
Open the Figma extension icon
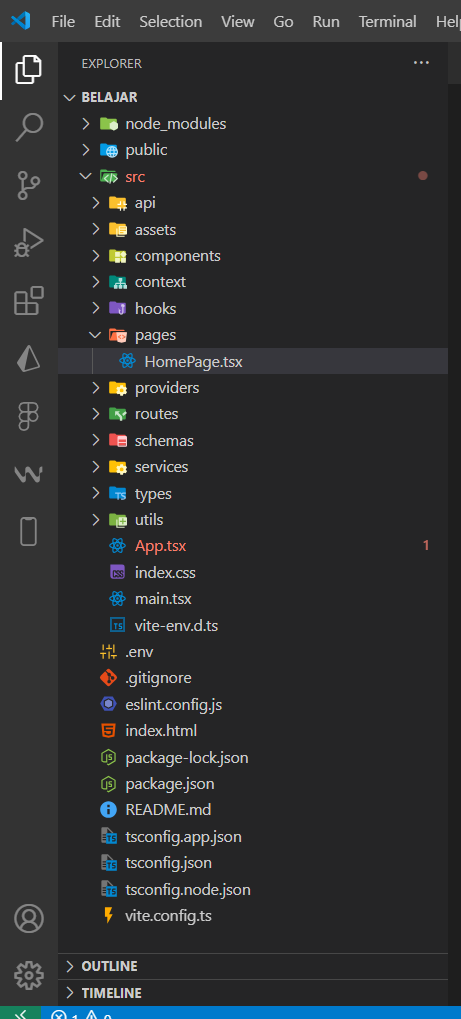(29, 416)
